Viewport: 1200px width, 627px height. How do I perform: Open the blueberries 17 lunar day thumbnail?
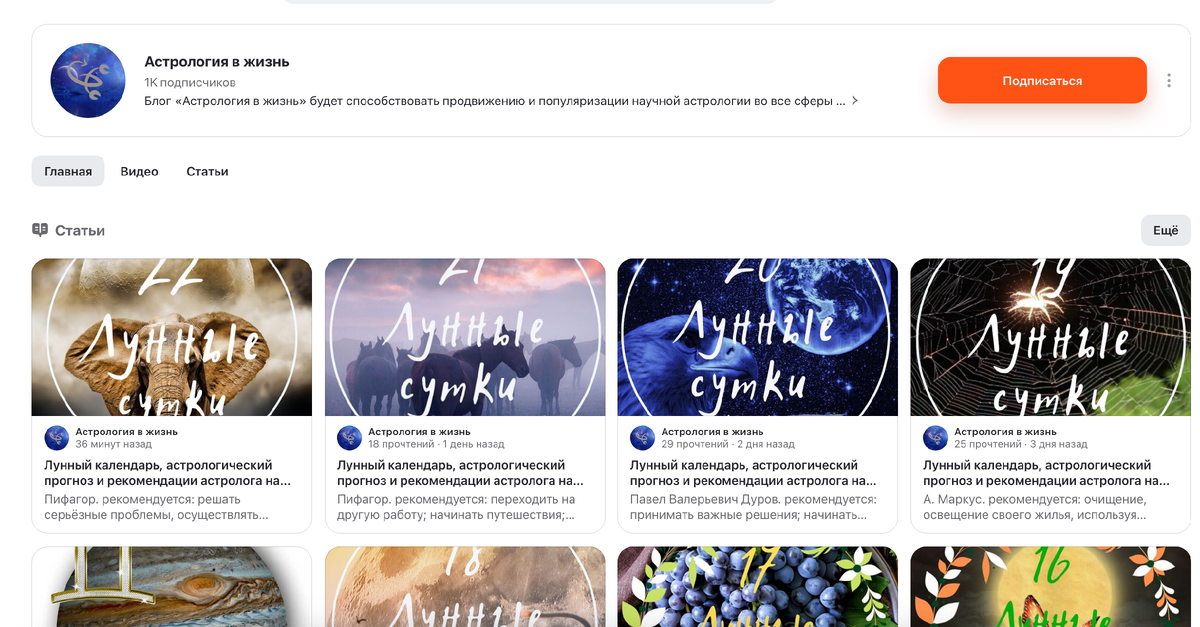(x=757, y=586)
